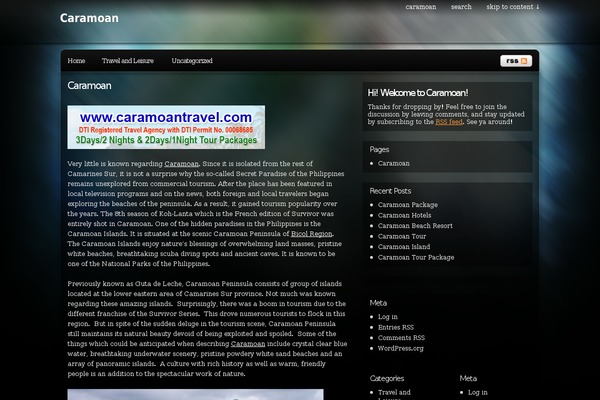Click the 'Categories' sidebar heading
Image resolution: width=600 pixels, height=400 pixels.
pos(387,379)
